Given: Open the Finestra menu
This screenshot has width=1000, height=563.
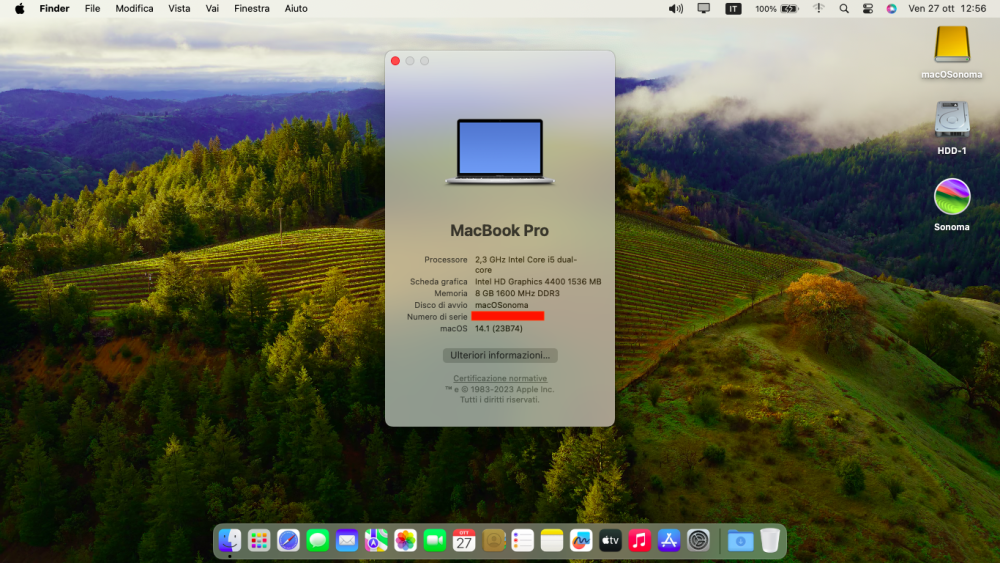Looking at the screenshot, I should coord(252,8).
